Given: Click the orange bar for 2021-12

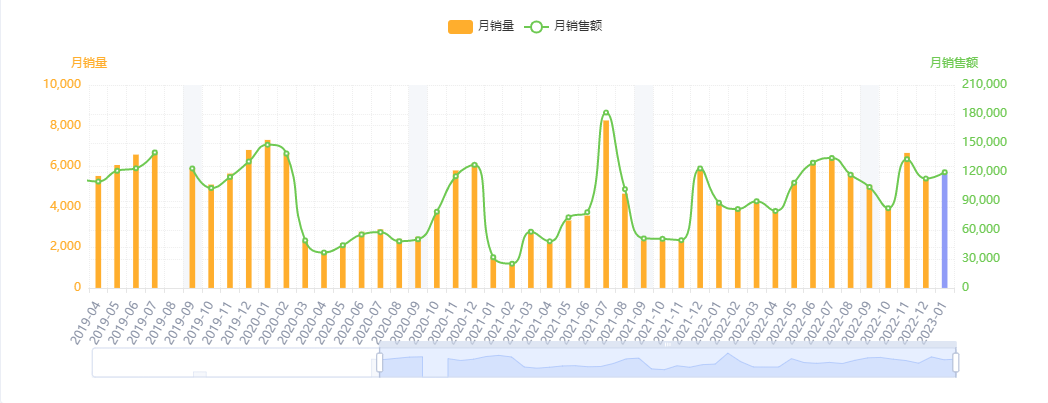Looking at the screenshot, I should (700, 229).
